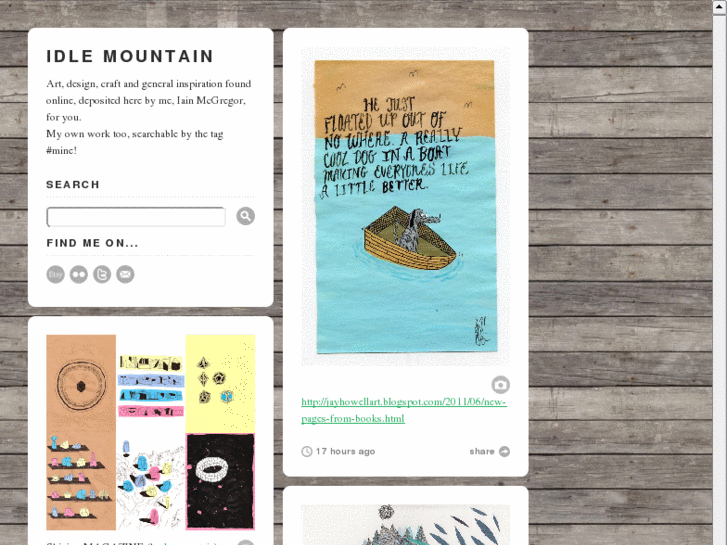Follow the jayhowellart.blogspot.com link

tap(404, 410)
